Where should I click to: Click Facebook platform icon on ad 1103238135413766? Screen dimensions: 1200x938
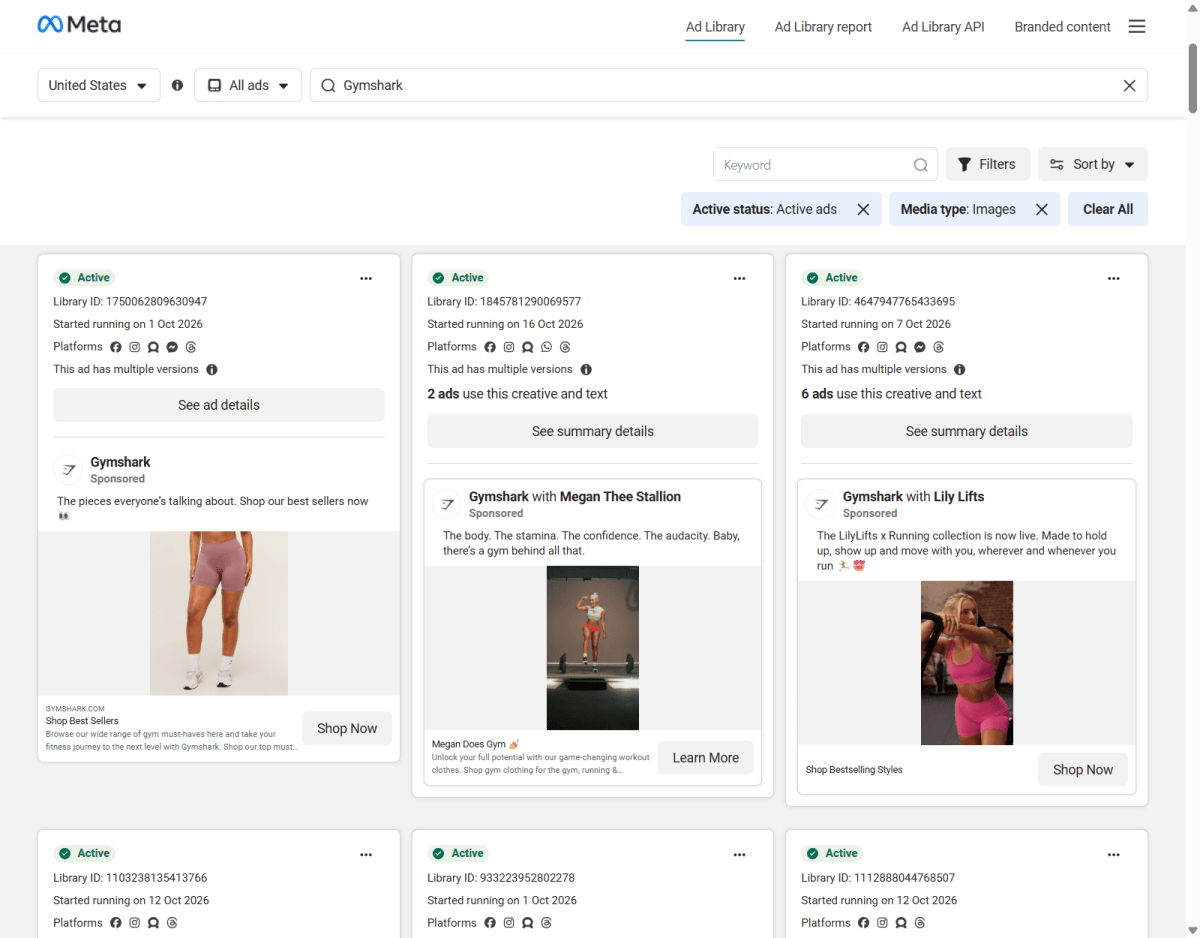tap(116, 923)
